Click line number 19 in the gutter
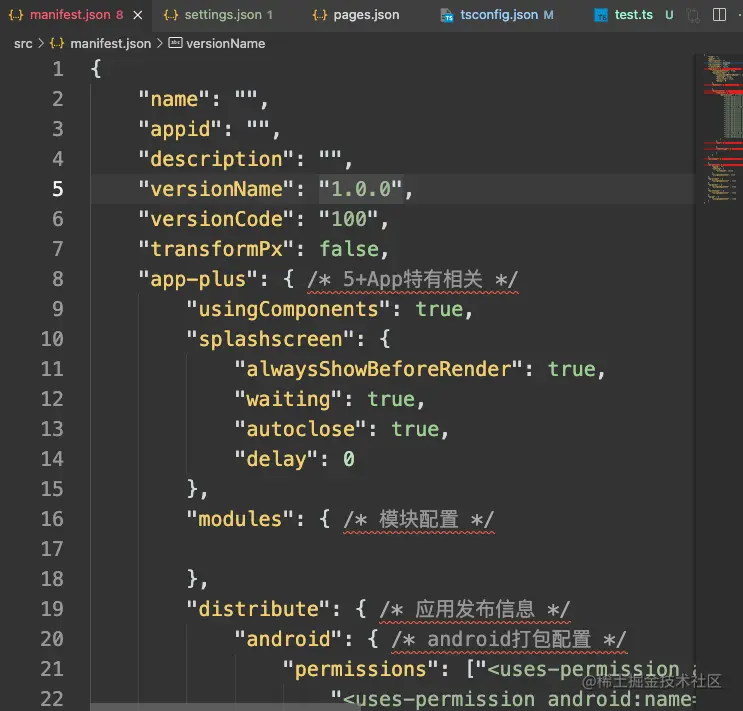This screenshot has height=711, width=743. tap(52, 609)
